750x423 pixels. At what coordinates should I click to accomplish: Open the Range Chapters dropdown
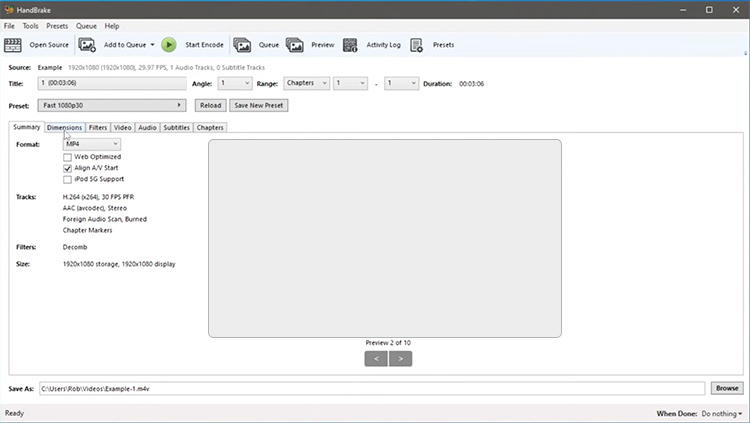click(307, 83)
